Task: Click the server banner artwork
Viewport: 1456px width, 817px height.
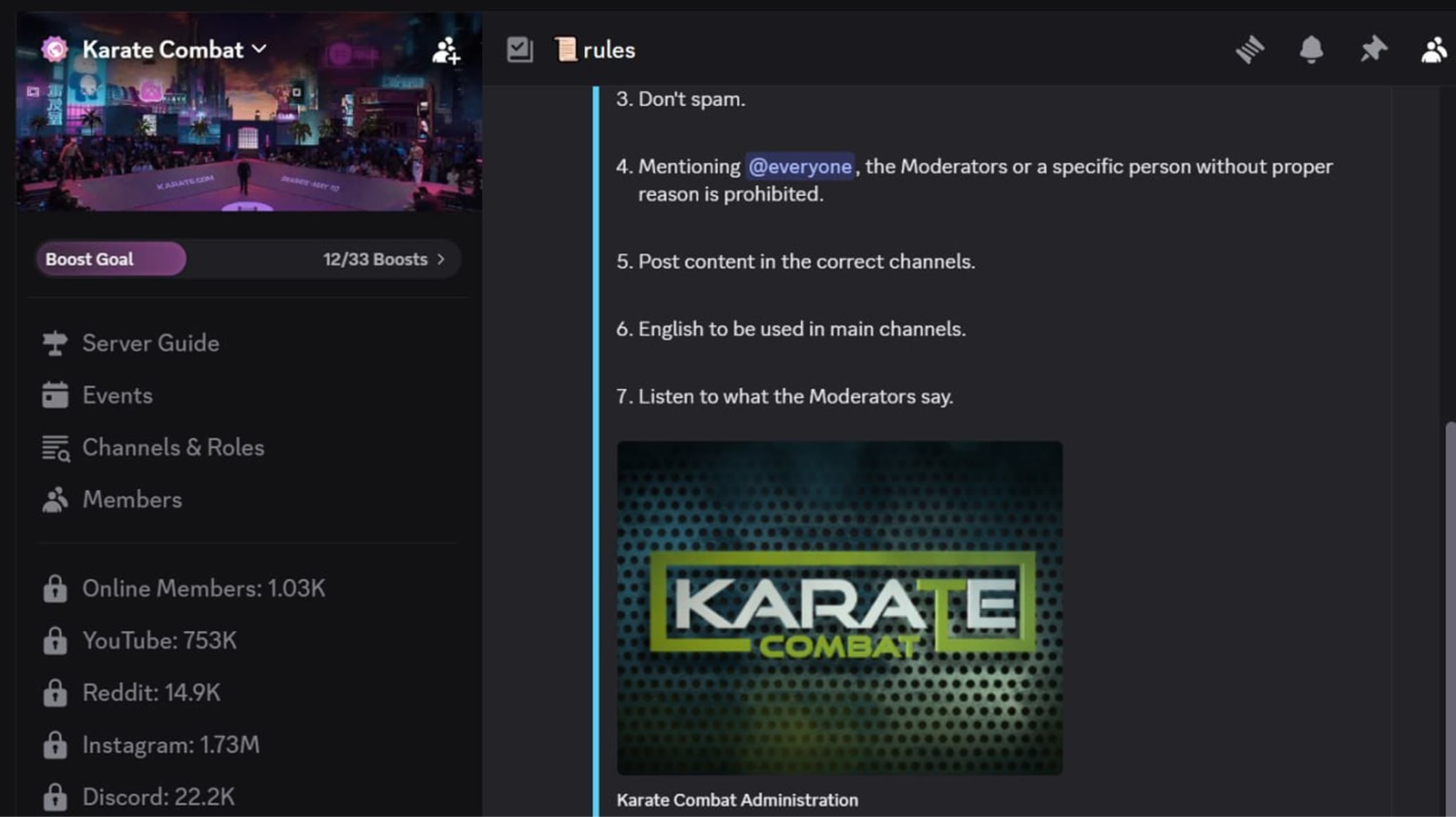Action: coord(250,111)
